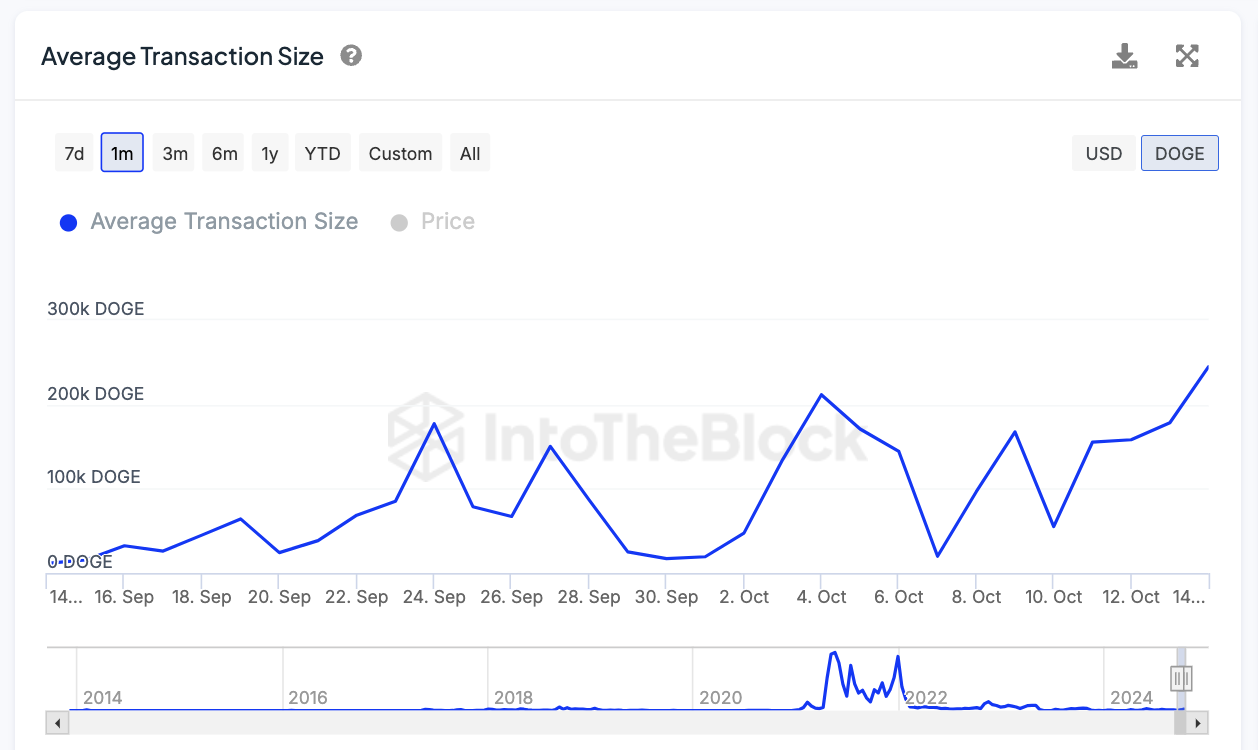Image resolution: width=1258 pixels, height=750 pixels.
Task: Show year-to-date with YTD
Action: pyautogui.click(x=322, y=154)
